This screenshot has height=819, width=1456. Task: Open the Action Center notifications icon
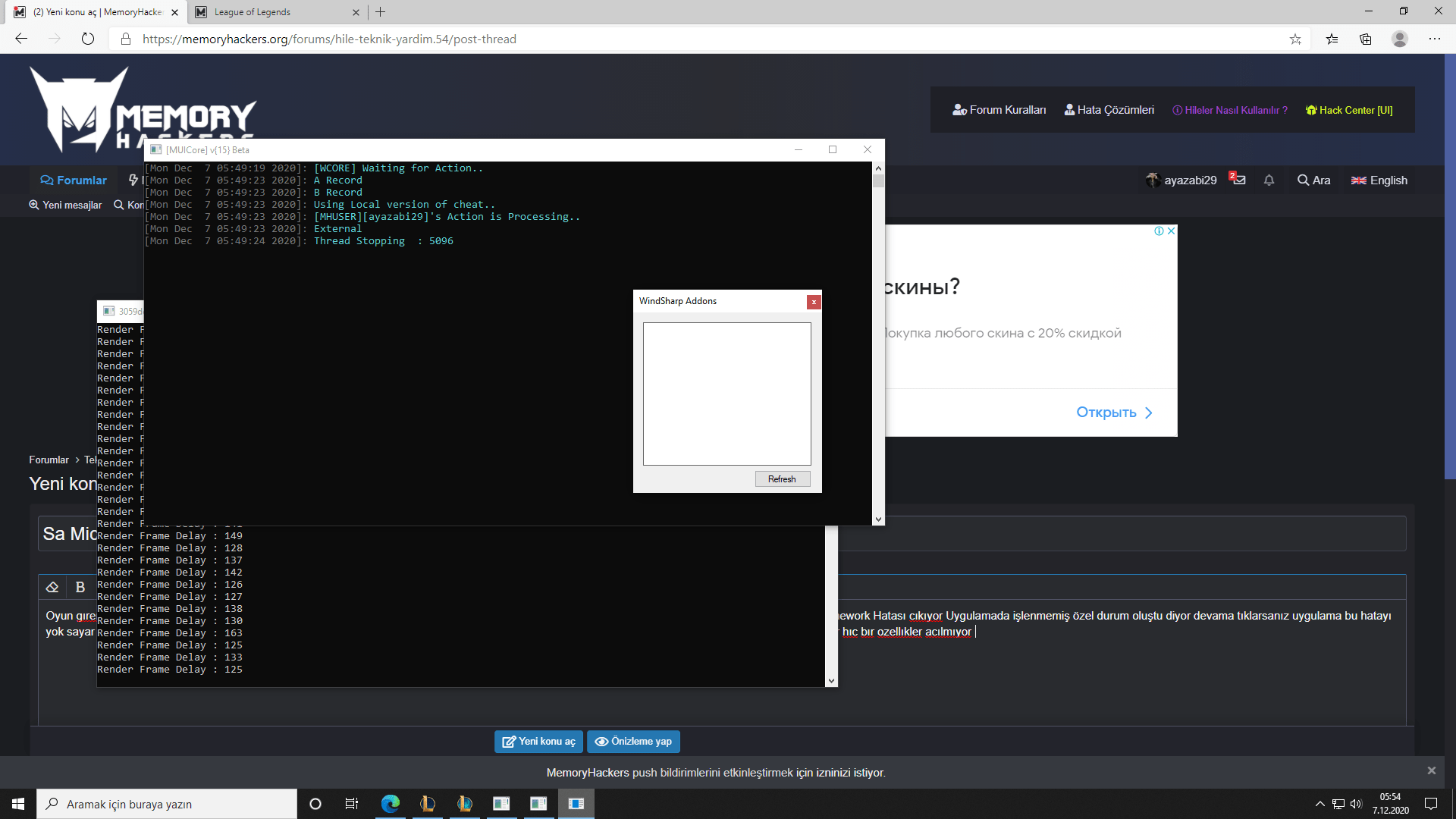pos(1431,804)
